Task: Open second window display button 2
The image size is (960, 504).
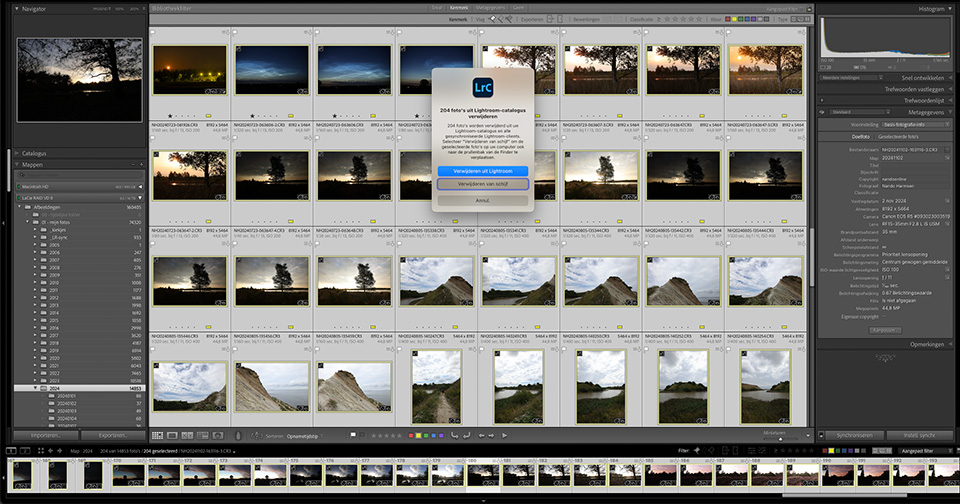Action: pos(25,451)
